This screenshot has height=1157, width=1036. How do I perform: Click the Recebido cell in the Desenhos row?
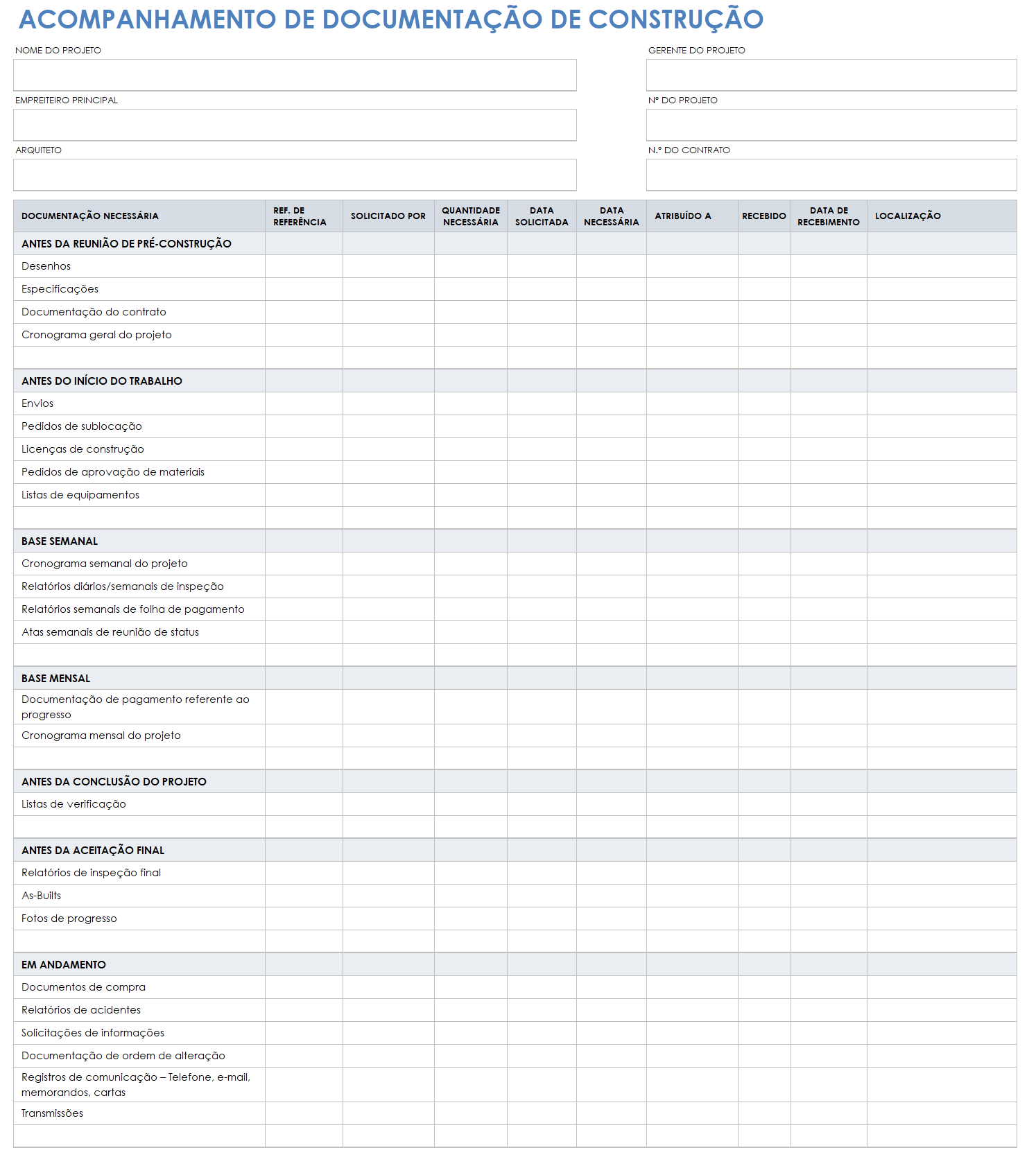pos(764,266)
